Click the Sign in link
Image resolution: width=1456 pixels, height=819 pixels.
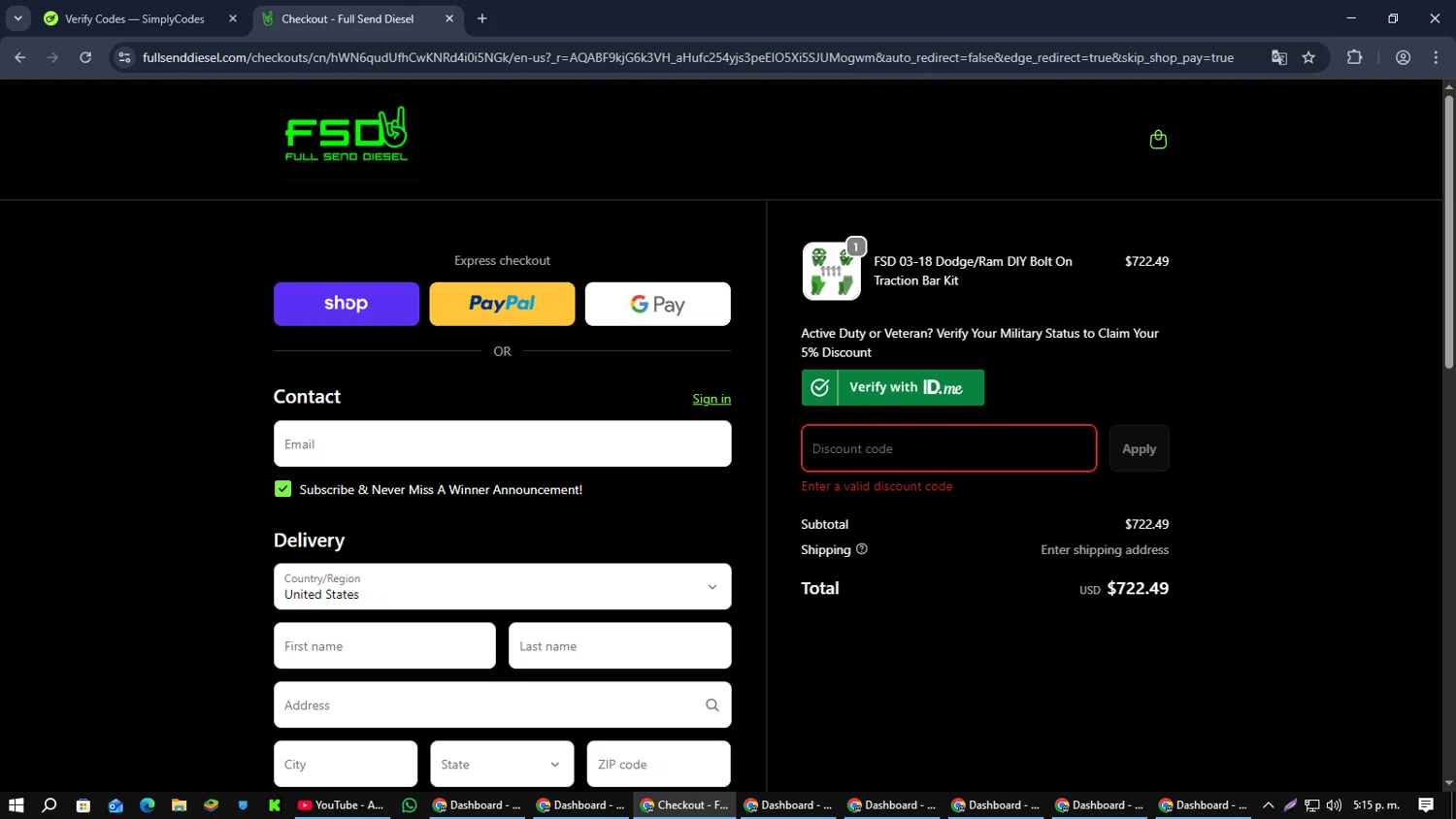[711, 399]
